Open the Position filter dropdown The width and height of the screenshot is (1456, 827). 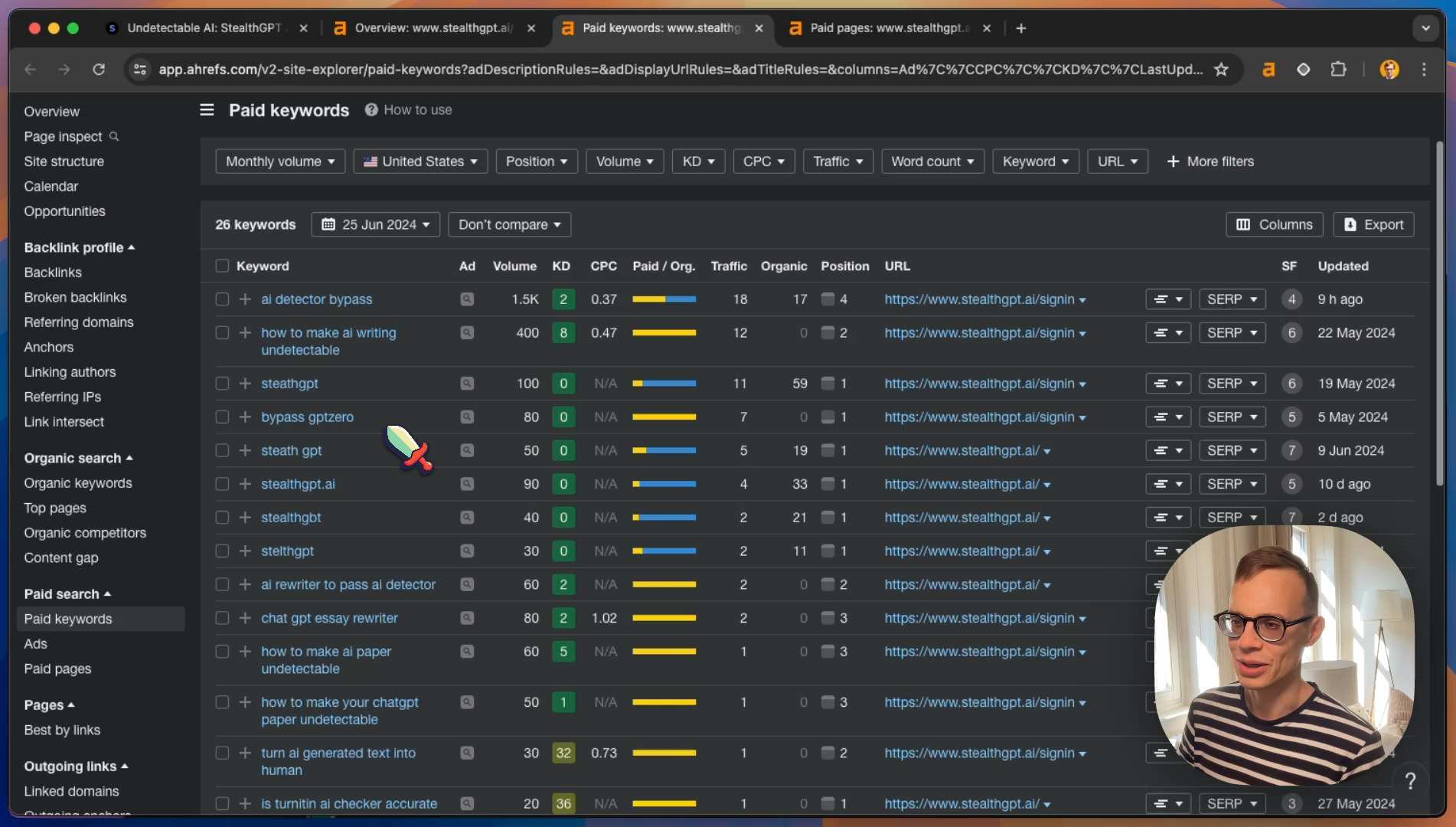(537, 162)
